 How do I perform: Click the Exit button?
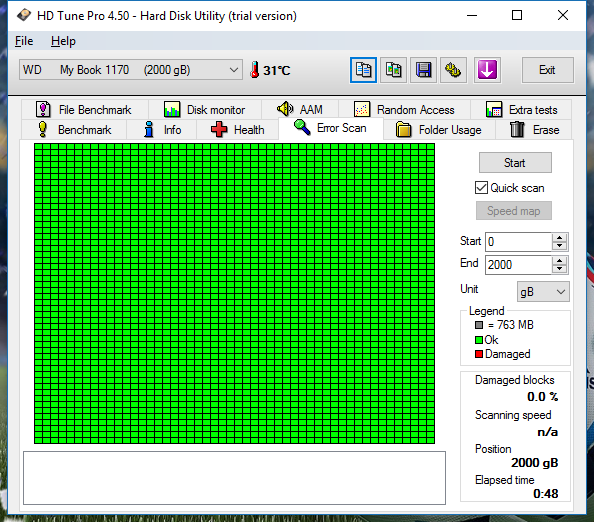tap(547, 70)
